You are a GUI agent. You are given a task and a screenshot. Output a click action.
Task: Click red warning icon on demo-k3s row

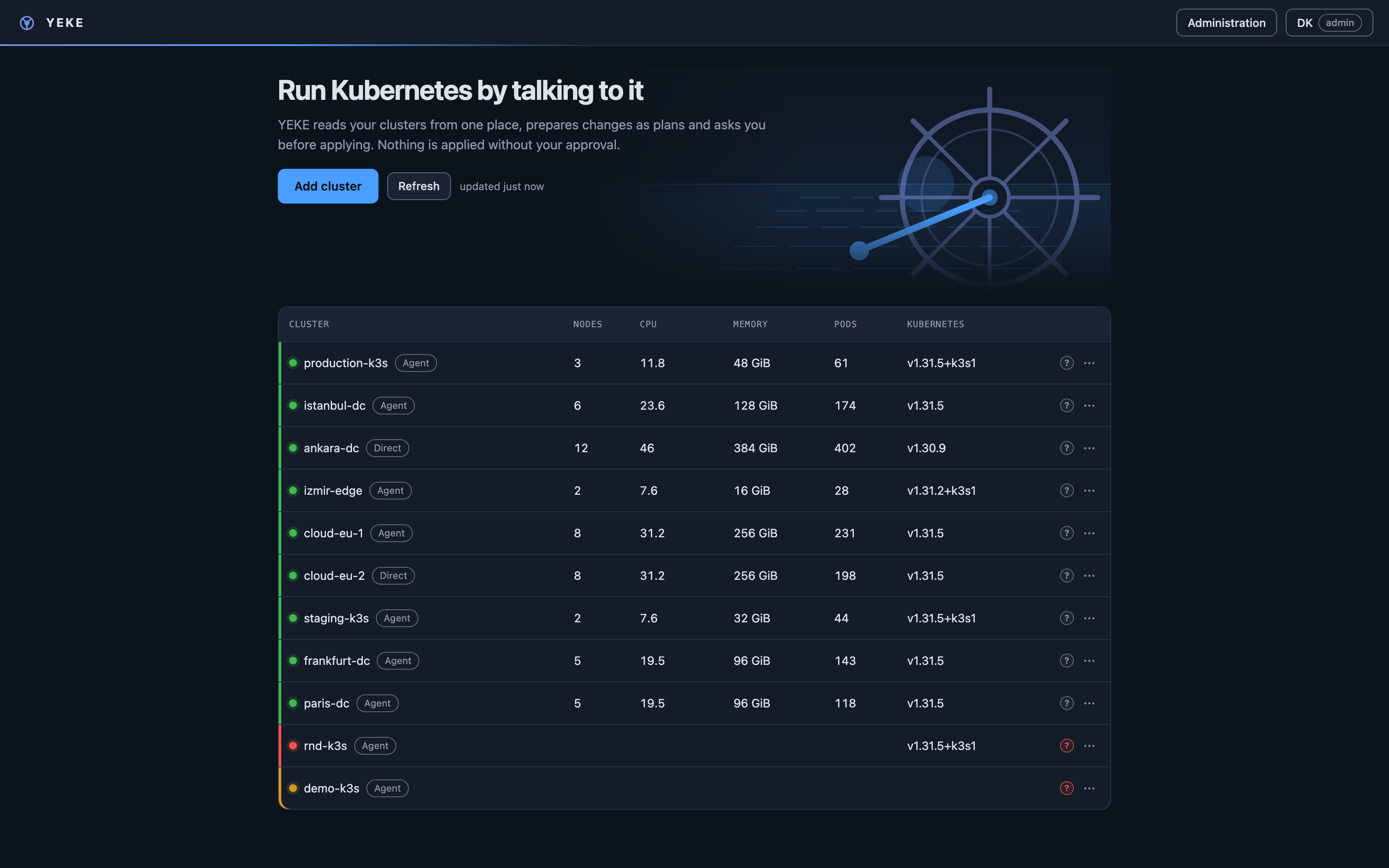pos(1066,788)
